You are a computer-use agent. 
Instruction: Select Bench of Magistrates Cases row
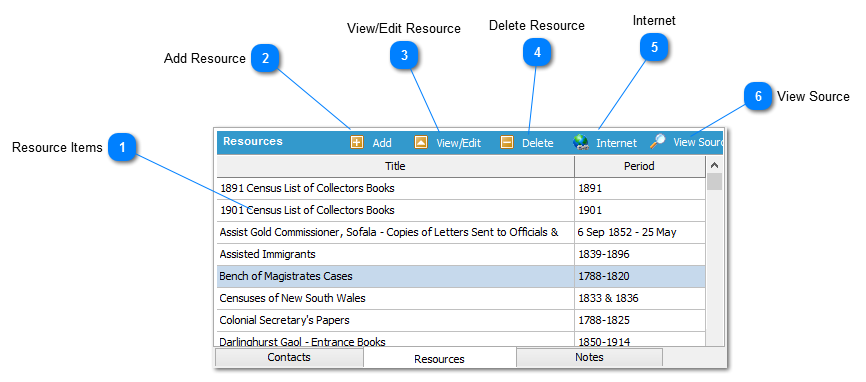coord(395,276)
